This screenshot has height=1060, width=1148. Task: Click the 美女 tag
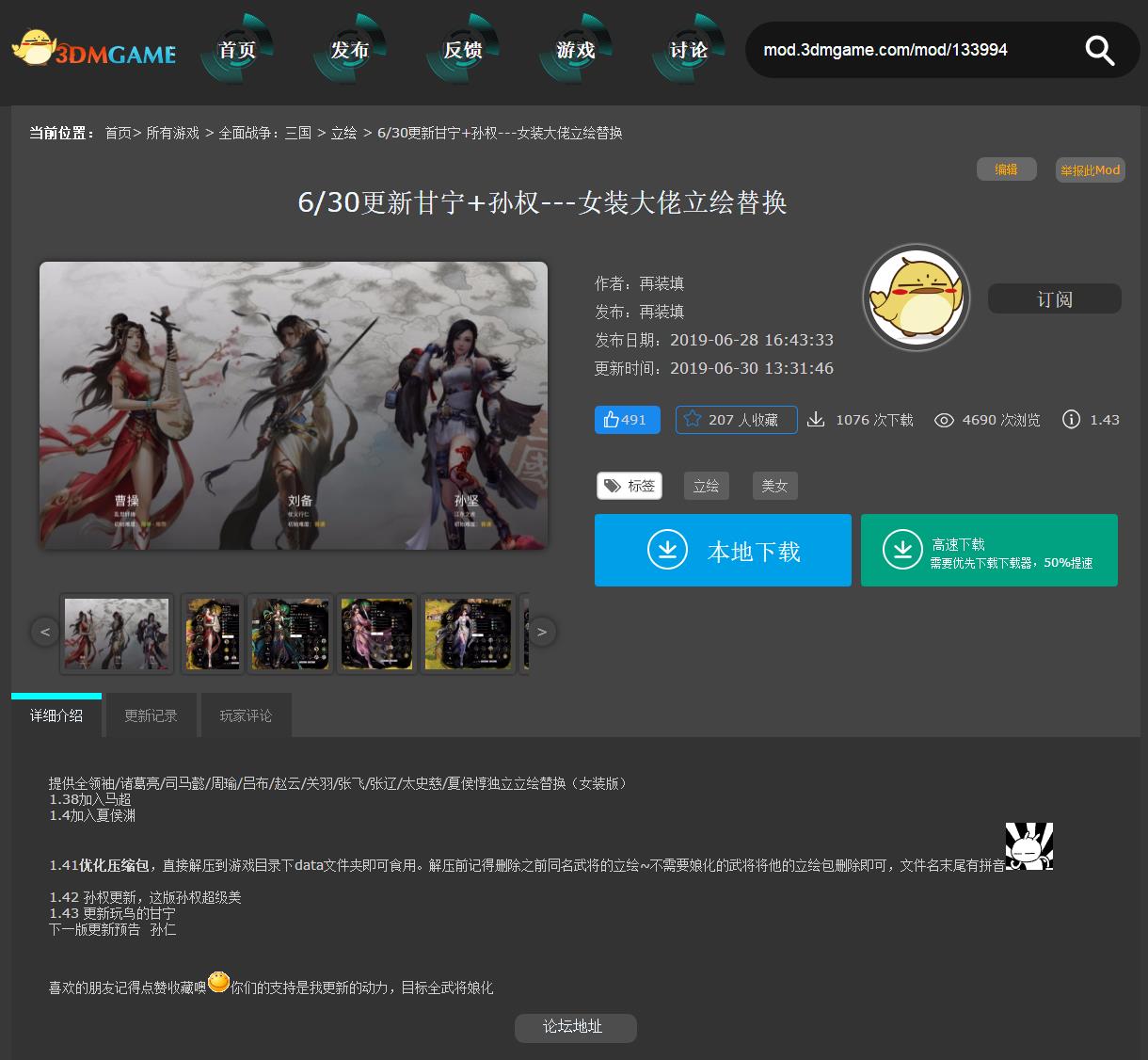[x=774, y=486]
